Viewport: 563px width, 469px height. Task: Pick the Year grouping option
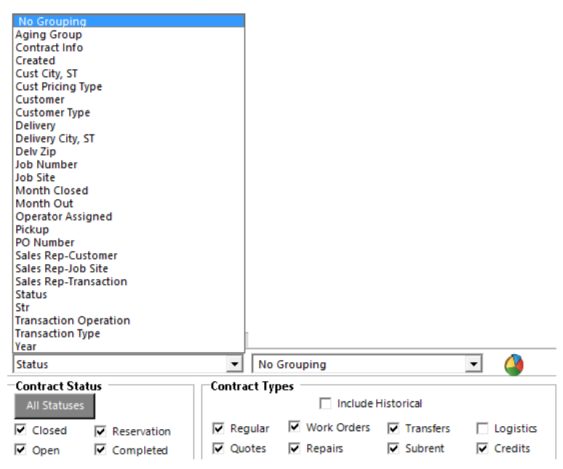point(129,346)
